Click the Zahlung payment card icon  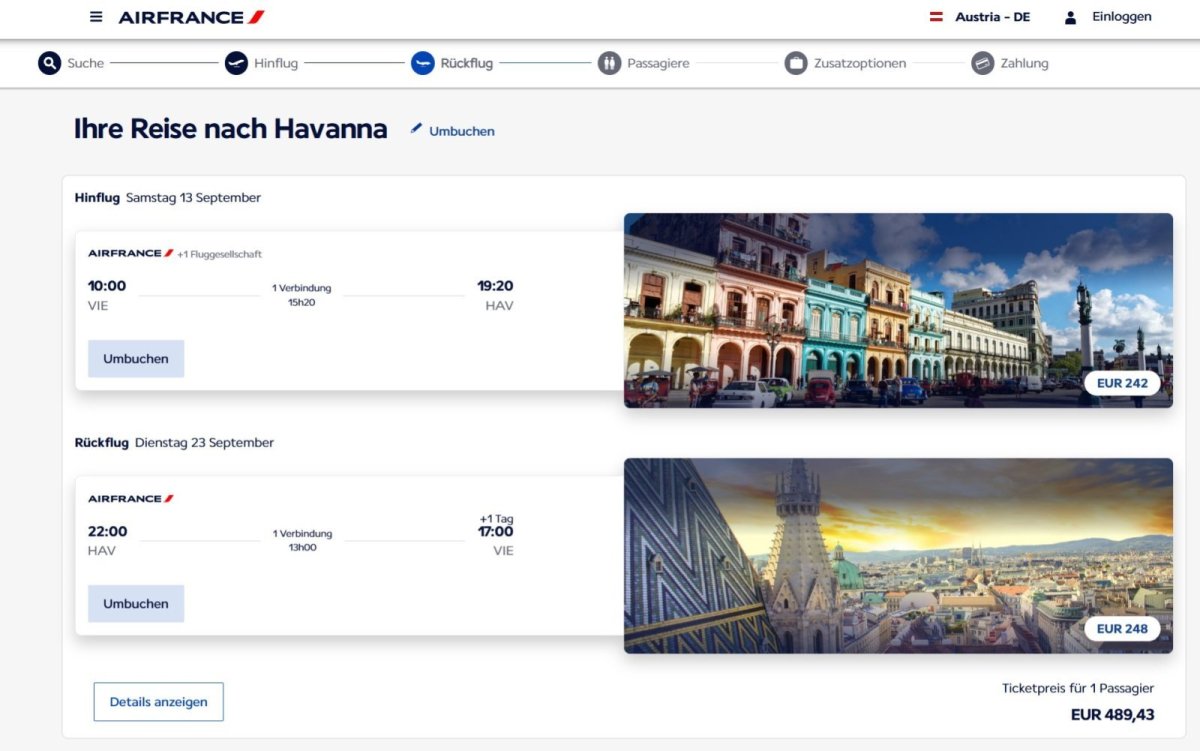click(x=982, y=63)
